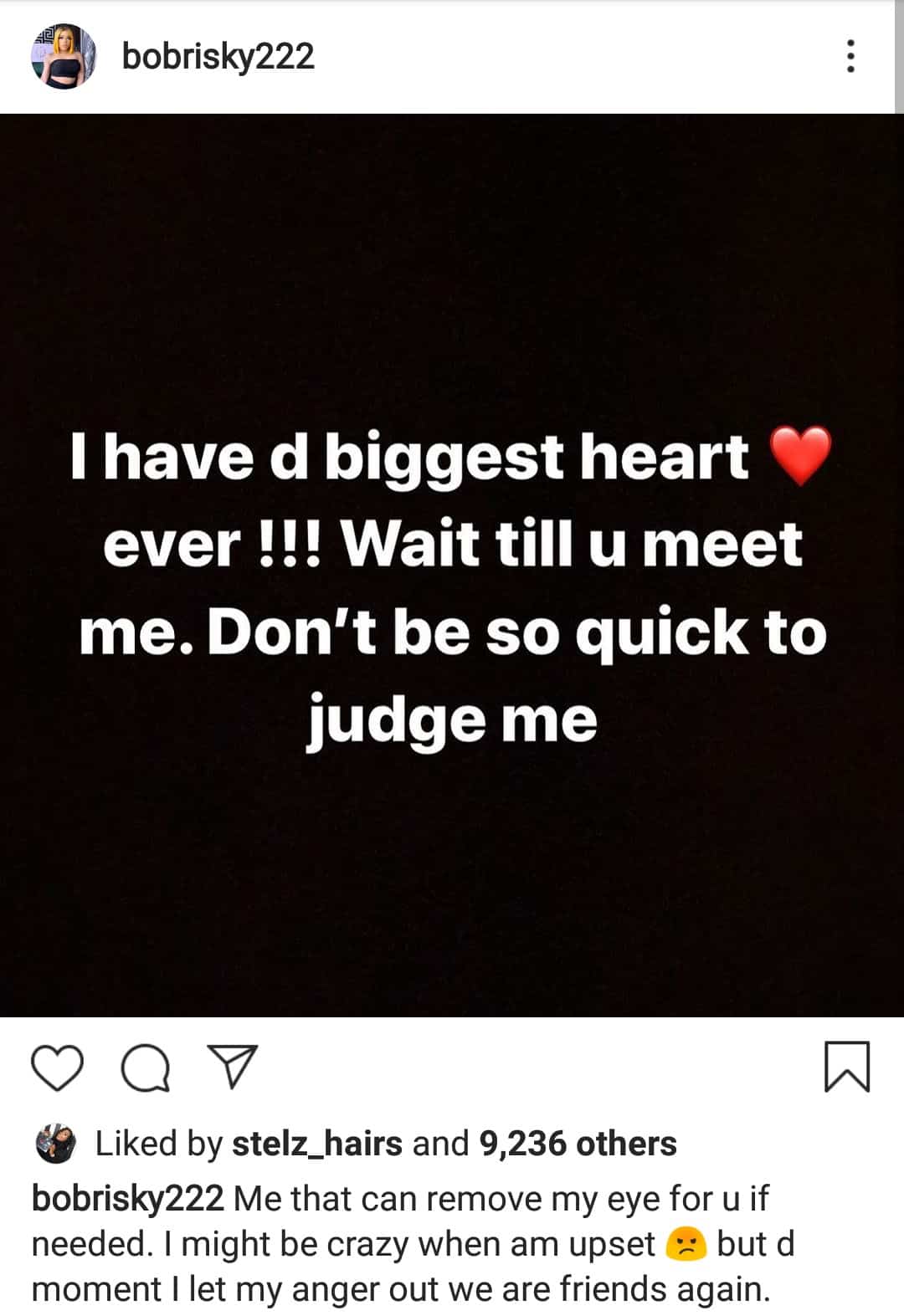Tap the 'judge me' text in image
The height and width of the screenshot is (1316, 904).
pos(452,720)
